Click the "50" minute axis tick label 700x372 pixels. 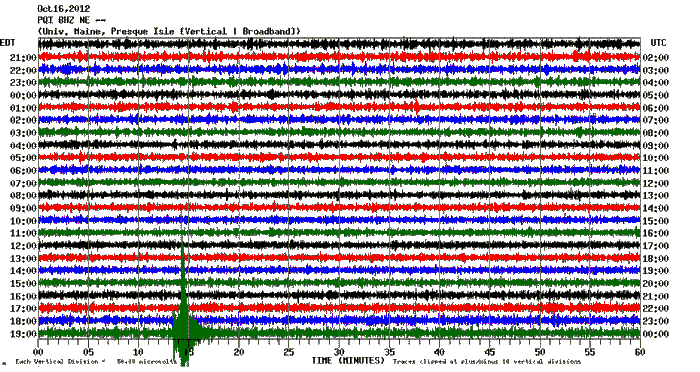[540, 352]
